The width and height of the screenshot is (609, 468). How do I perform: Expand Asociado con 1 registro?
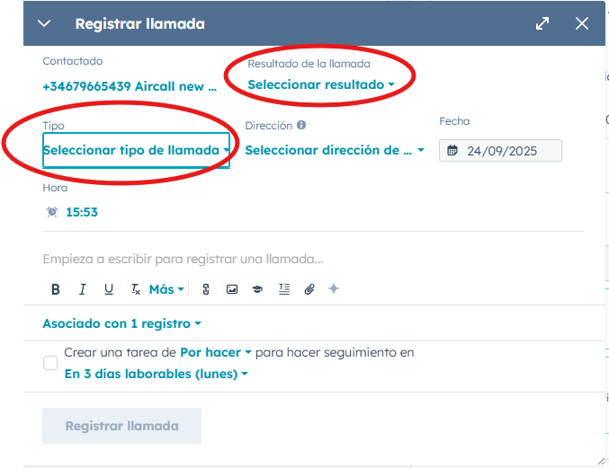coord(122,324)
